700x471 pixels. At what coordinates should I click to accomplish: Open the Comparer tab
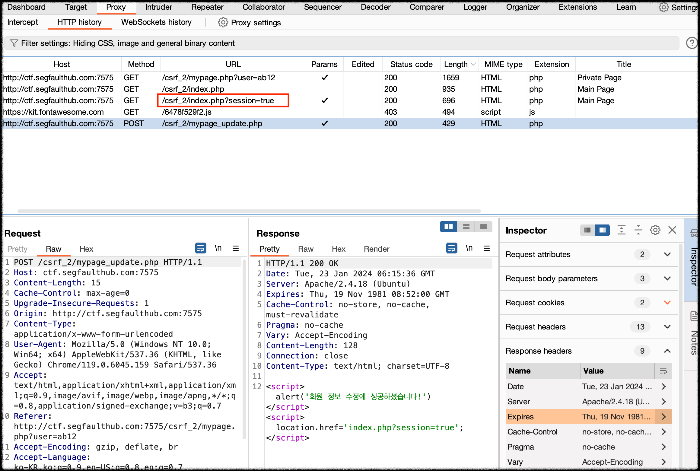[x=427, y=7]
